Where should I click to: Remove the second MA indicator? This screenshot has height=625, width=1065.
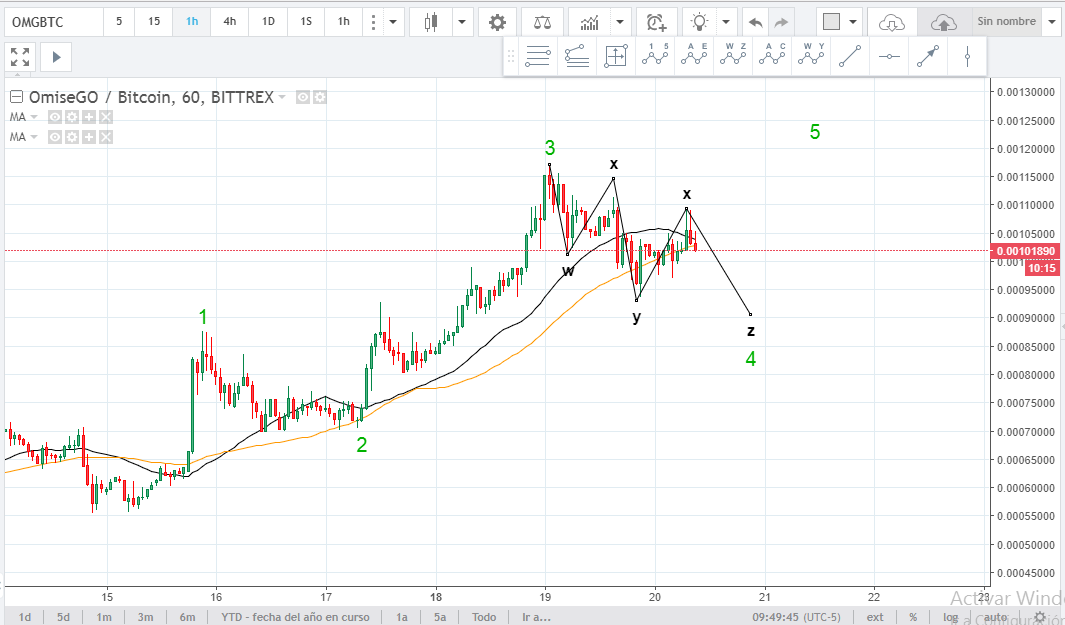pyautogui.click(x=105, y=137)
